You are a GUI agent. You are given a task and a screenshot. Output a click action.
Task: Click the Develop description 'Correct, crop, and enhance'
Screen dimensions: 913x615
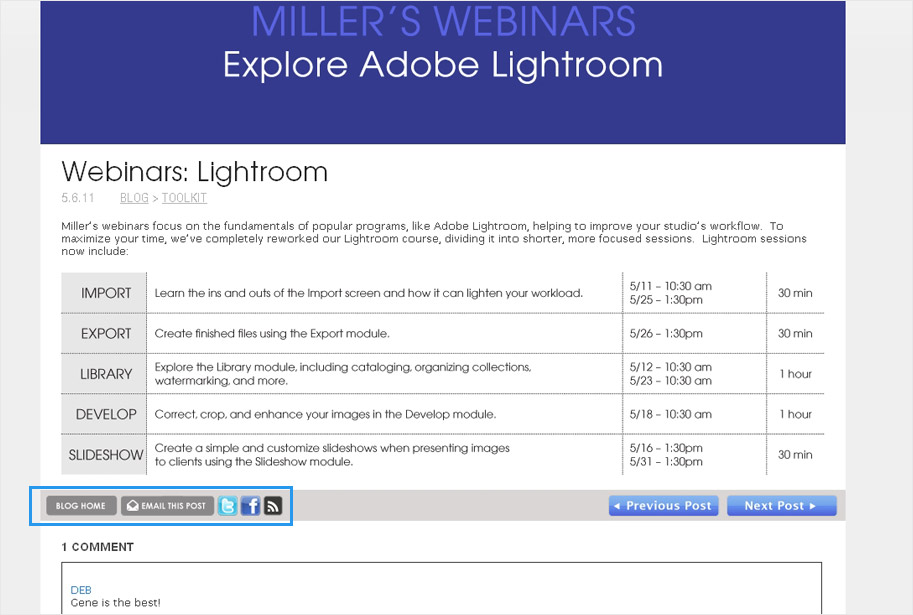pyautogui.click(x=325, y=414)
